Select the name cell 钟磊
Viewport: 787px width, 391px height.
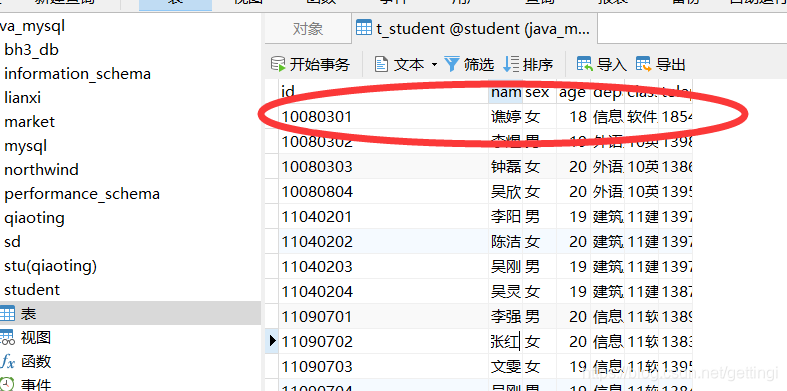(505, 166)
